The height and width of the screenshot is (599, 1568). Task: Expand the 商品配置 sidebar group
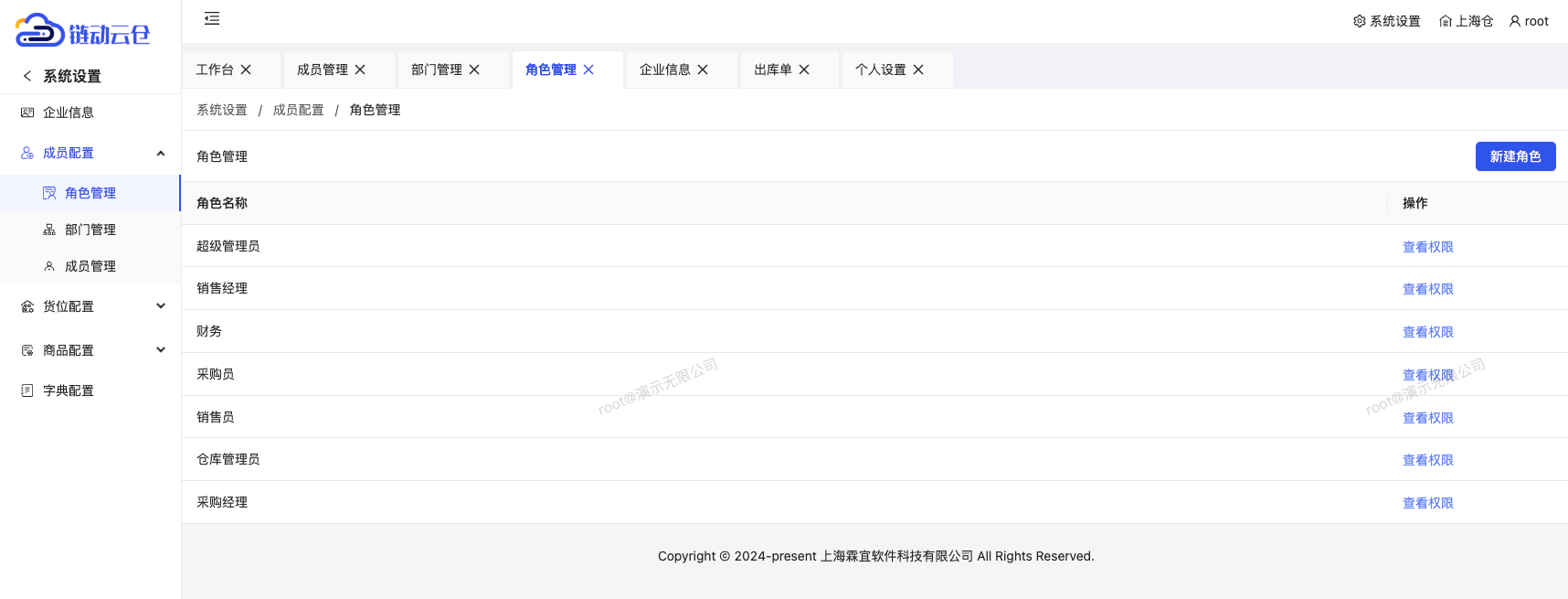click(x=161, y=350)
